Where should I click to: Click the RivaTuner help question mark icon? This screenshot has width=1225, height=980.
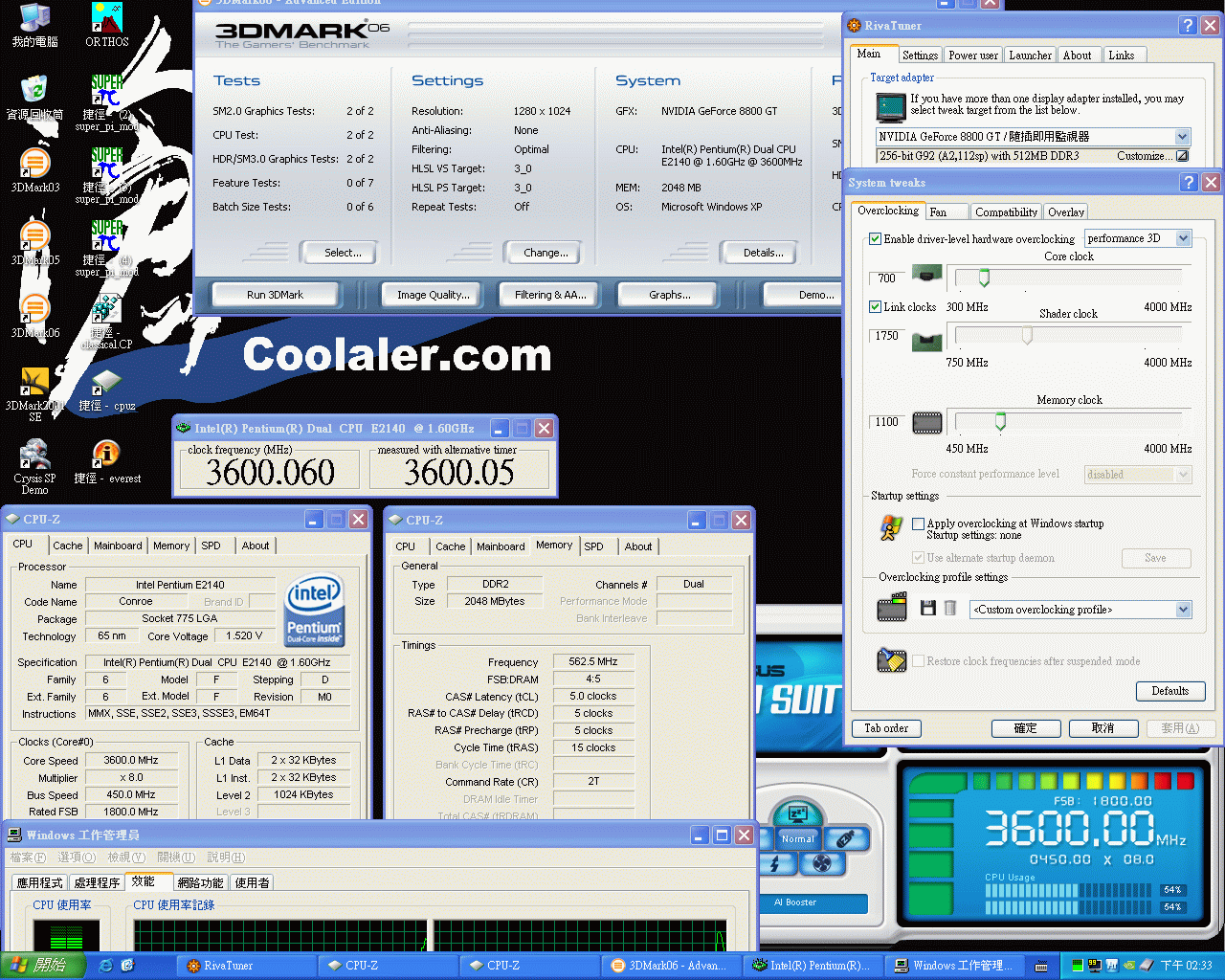[x=1188, y=26]
